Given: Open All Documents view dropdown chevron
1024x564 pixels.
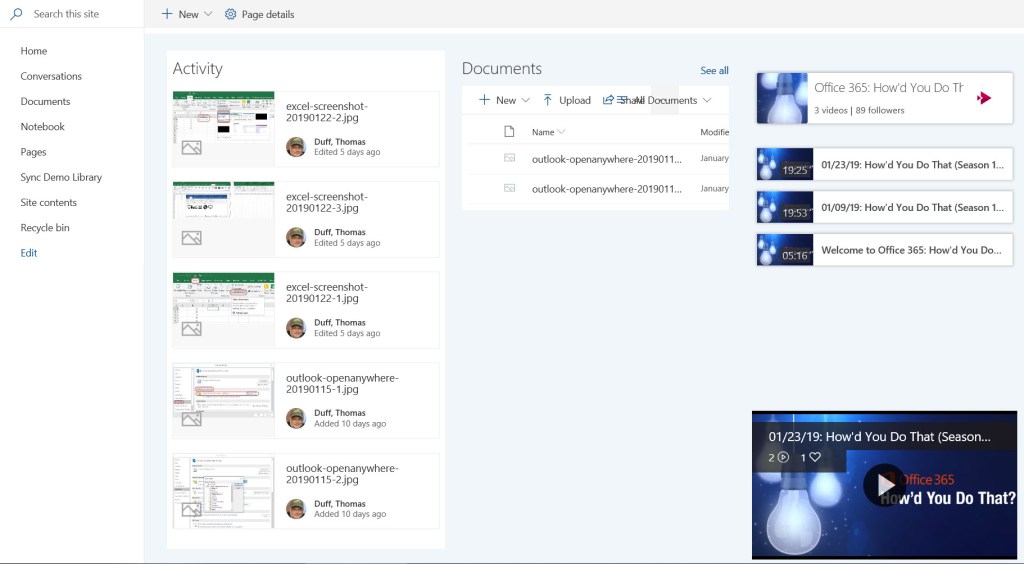Looking at the screenshot, I should coord(707,100).
